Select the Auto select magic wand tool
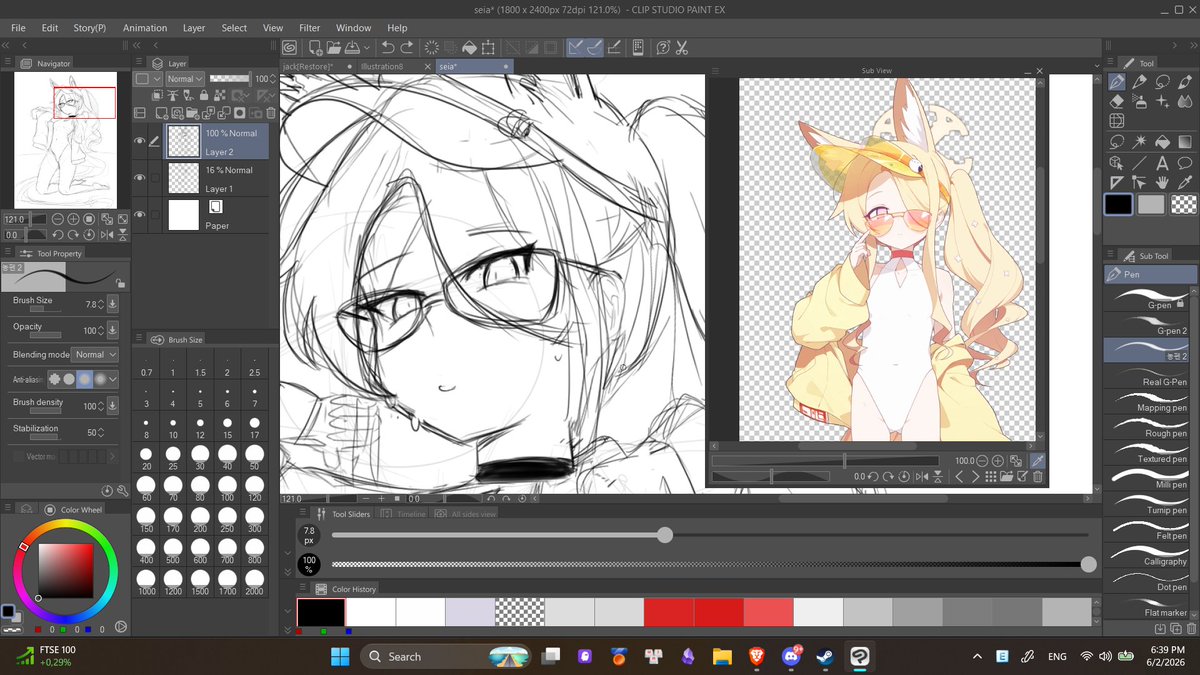The height and width of the screenshot is (675, 1200). click(x=1140, y=140)
